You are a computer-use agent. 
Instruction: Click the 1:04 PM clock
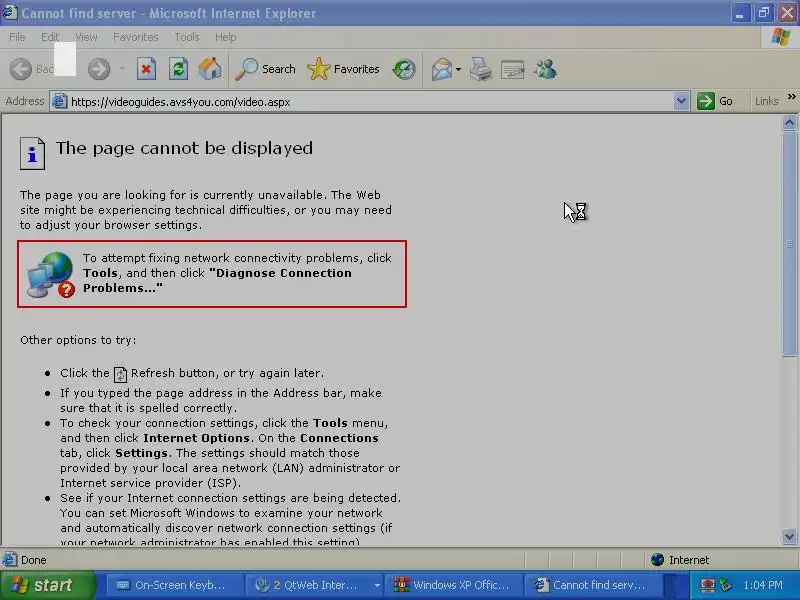763,585
